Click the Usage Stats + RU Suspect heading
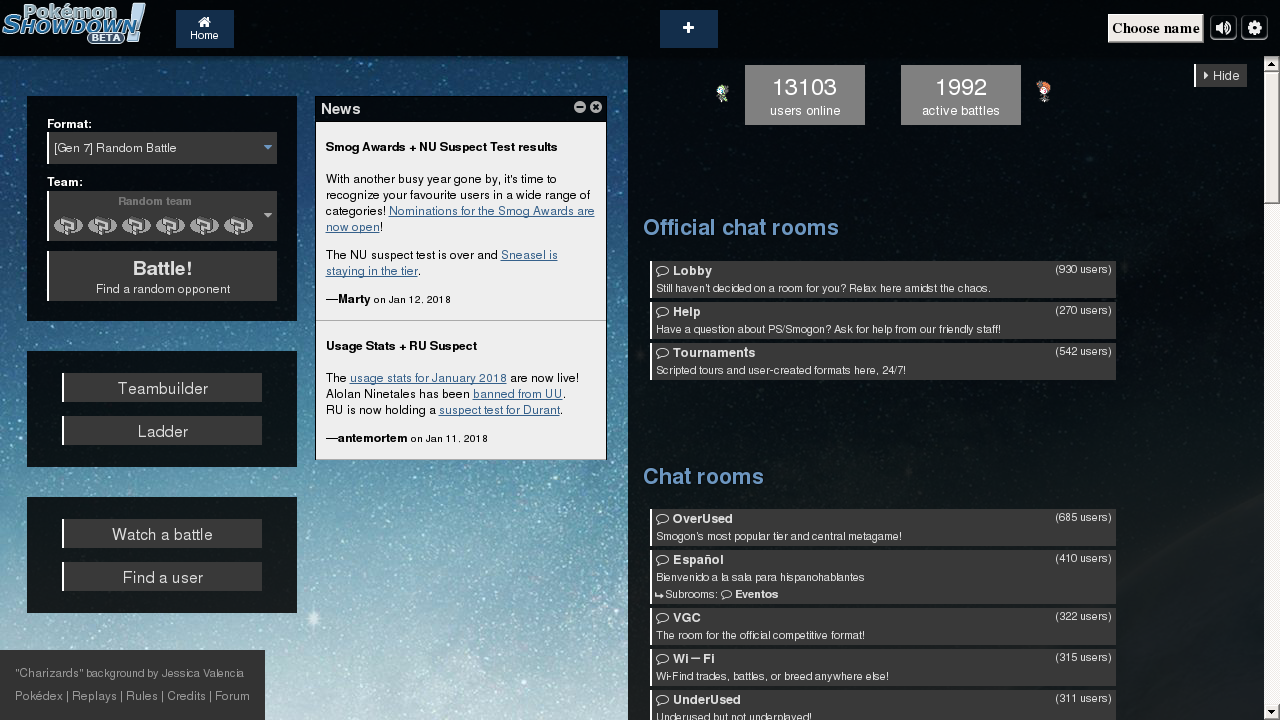1280x720 pixels. pos(401,346)
